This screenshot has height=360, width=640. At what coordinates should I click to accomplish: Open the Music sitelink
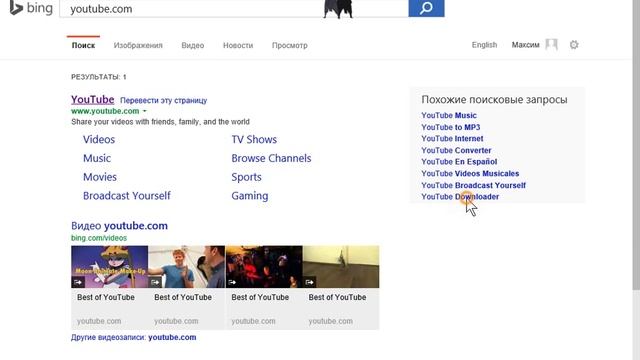click(x=97, y=158)
